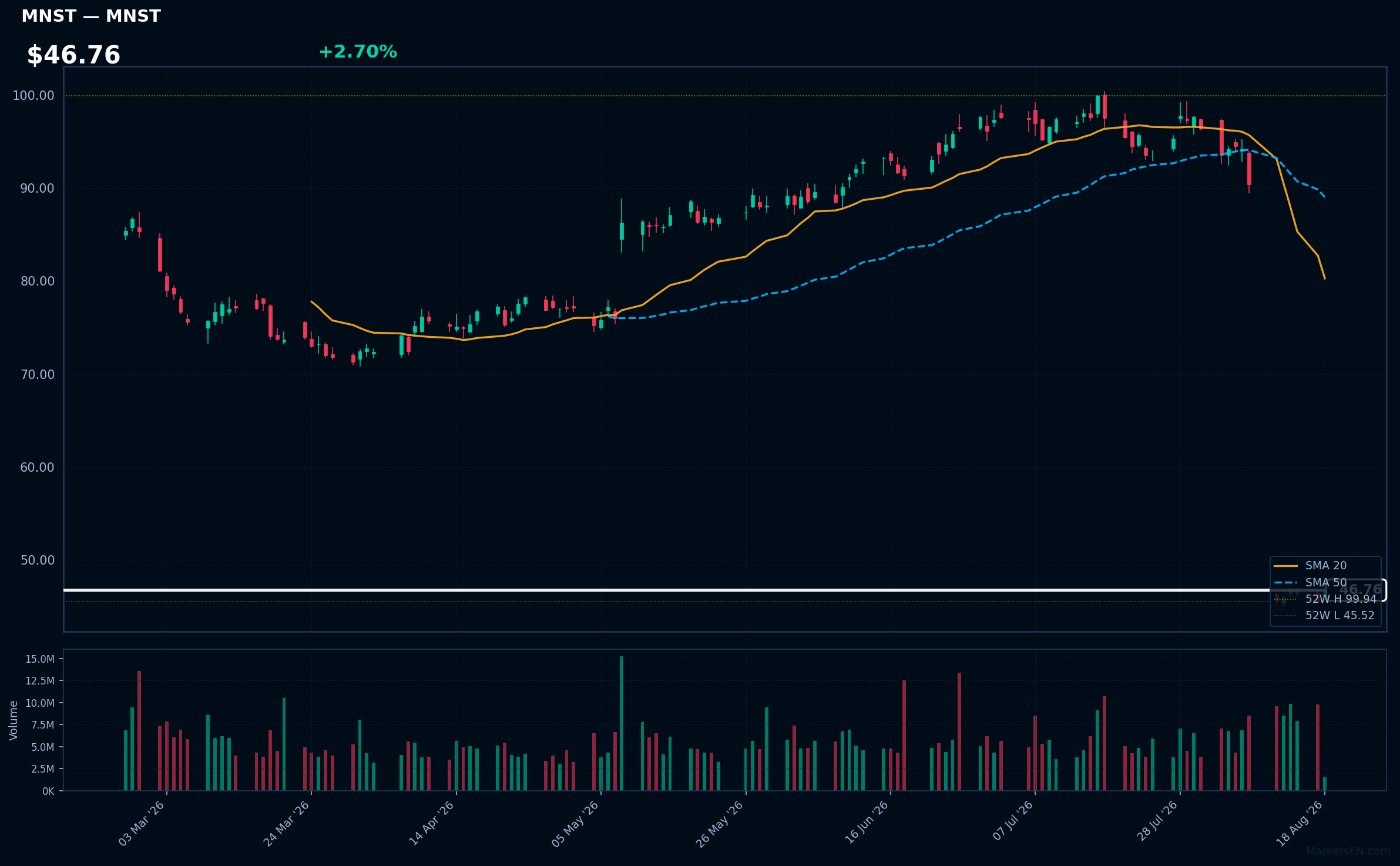This screenshot has width=1400, height=866.
Task: Click the Volume axis title
Action: point(14,720)
